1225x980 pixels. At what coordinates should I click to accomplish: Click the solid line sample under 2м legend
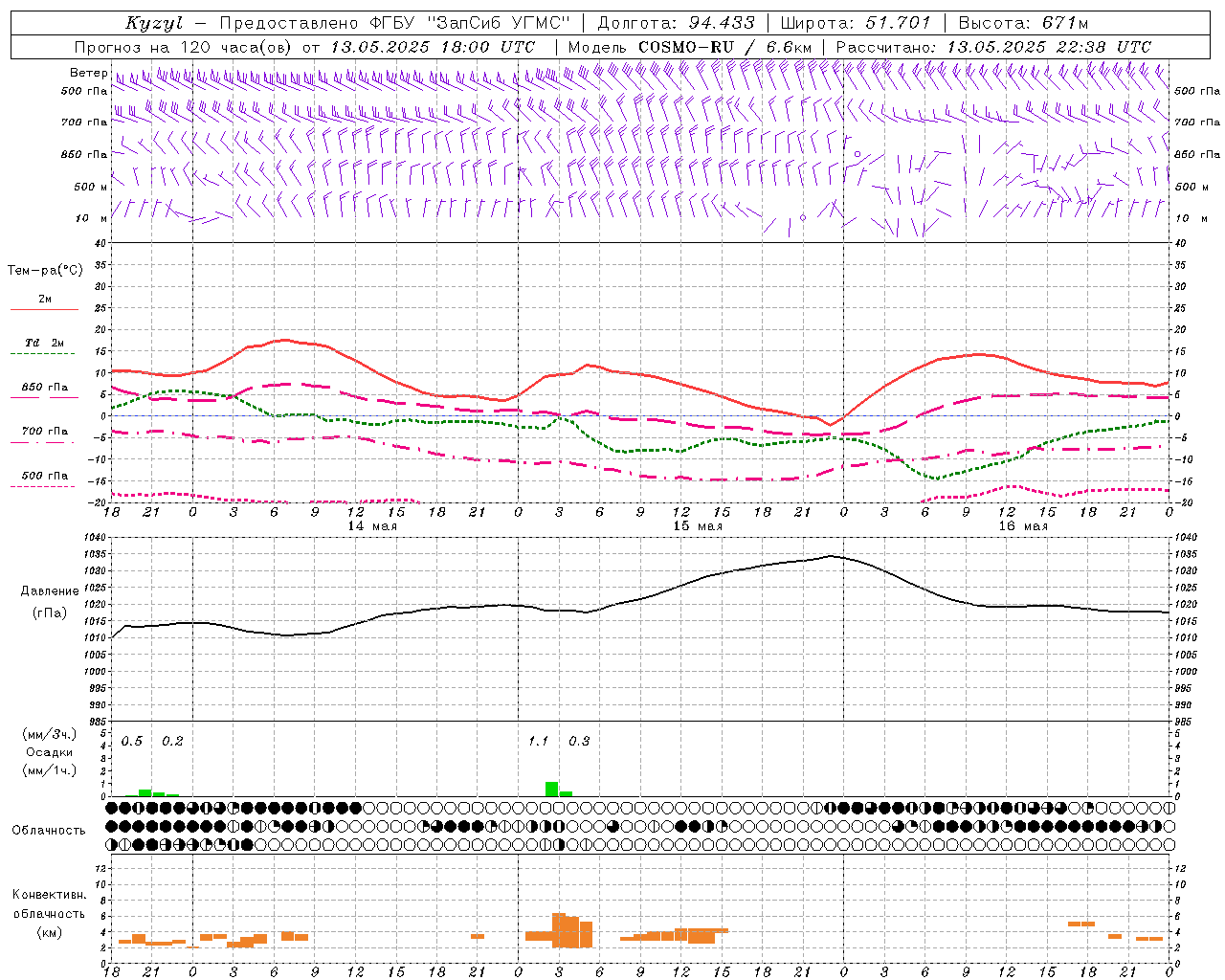coord(44,310)
